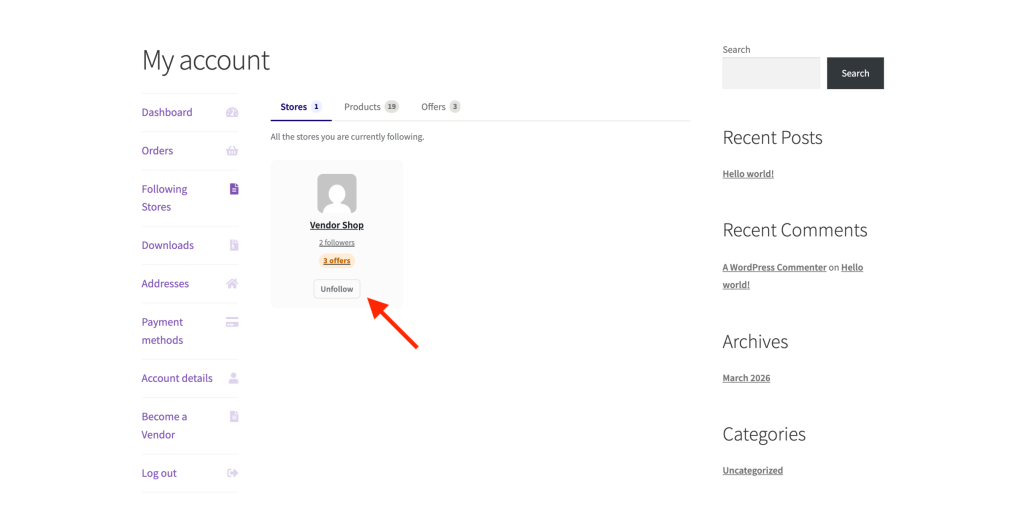Viewport: 1024px width, 509px height.
Task: Click the Archives heading
Action: [756, 342]
